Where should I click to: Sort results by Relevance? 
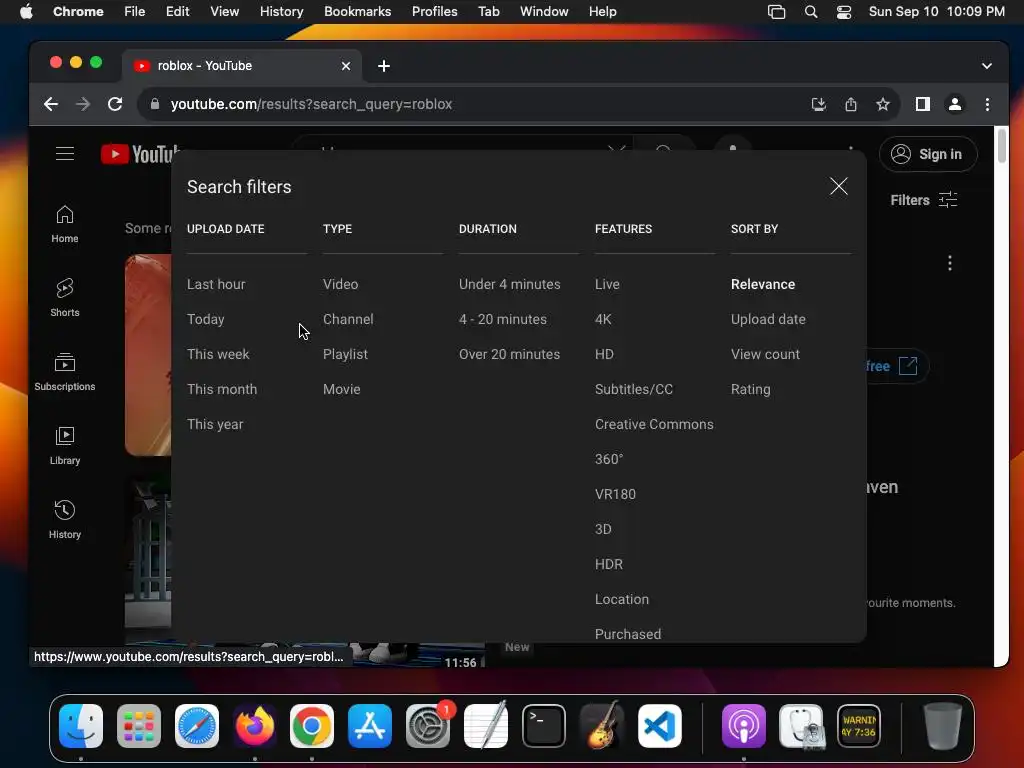tap(763, 284)
